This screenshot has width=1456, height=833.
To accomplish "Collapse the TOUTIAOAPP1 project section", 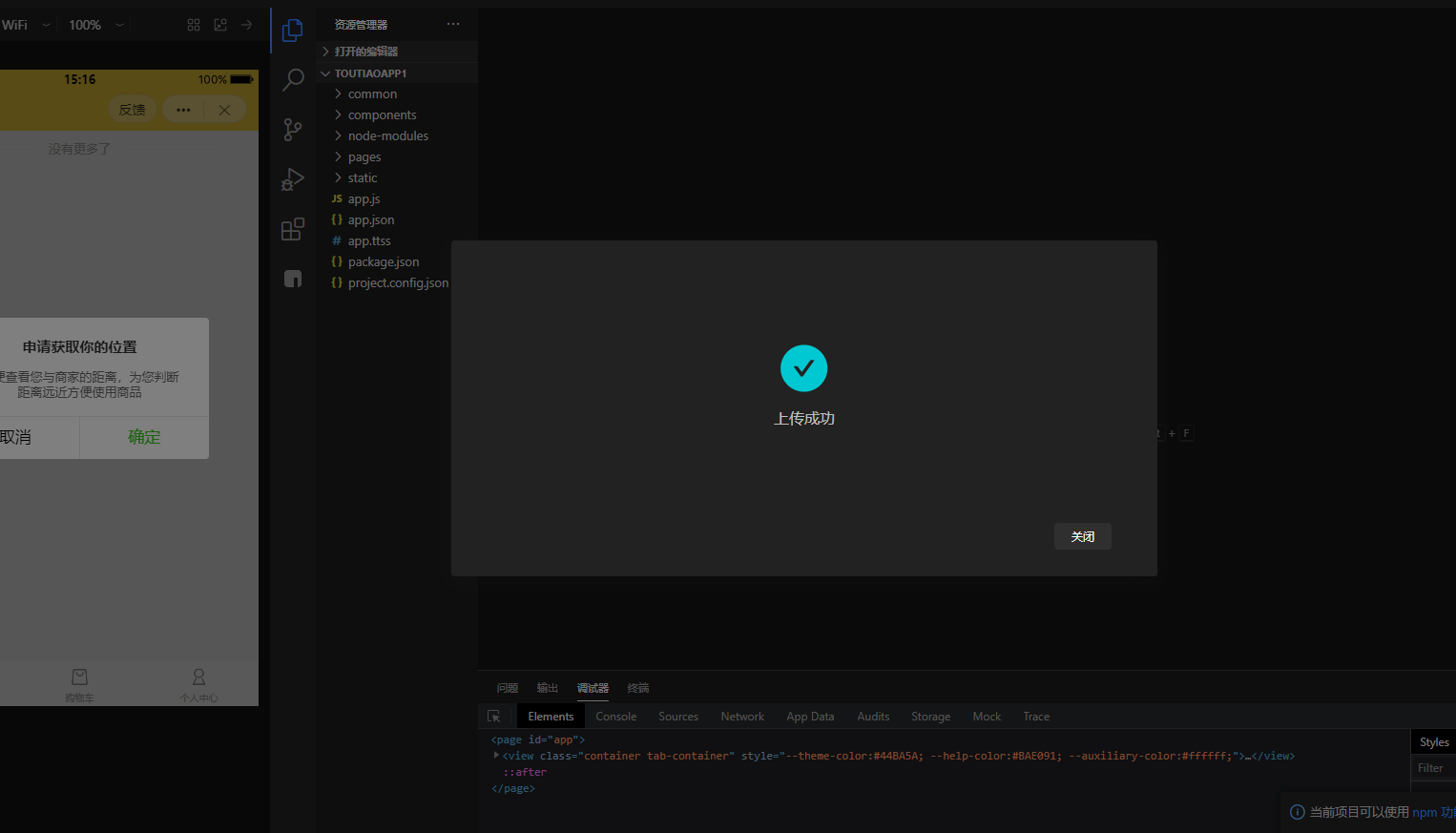I will (x=397, y=73).
